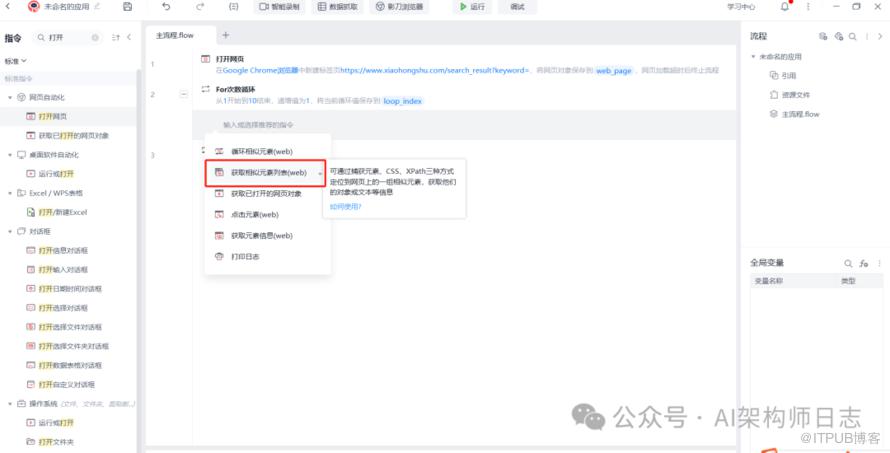This screenshot has width=890, height=453.
Task: Collapse the 网页自动化 category
Action: coord(10,98)
